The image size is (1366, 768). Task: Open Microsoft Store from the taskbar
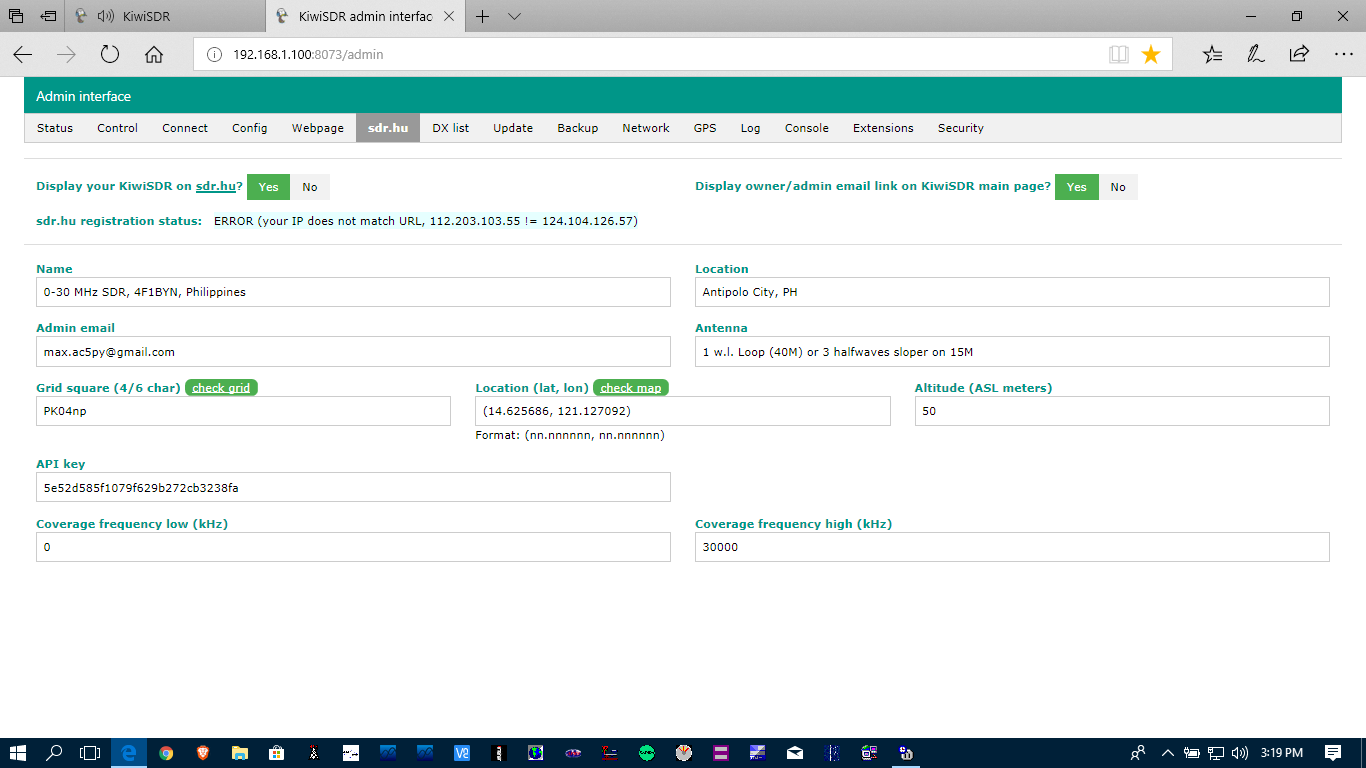coord(277,753)
